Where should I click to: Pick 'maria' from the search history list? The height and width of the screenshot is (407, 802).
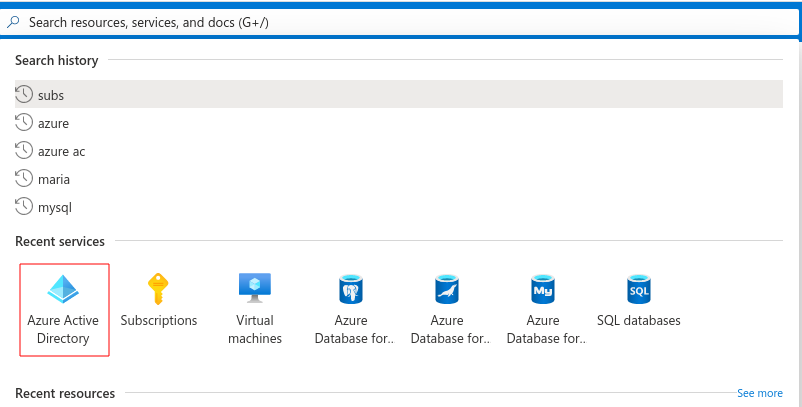[54, 179]
